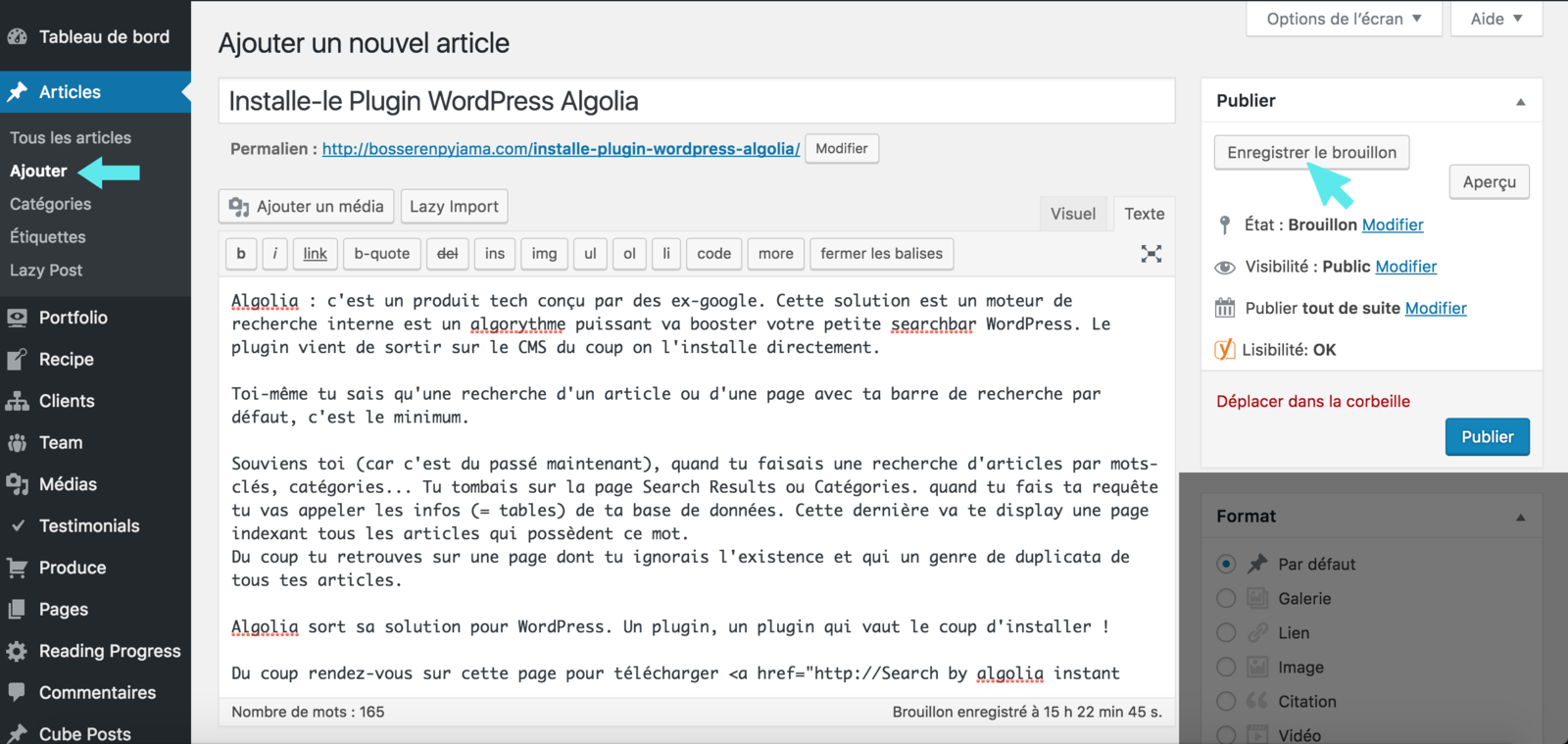The image size is (1568, 744).
Task: Click the 'Nombre de mots : 165' status text
Action: pos(308,713)
